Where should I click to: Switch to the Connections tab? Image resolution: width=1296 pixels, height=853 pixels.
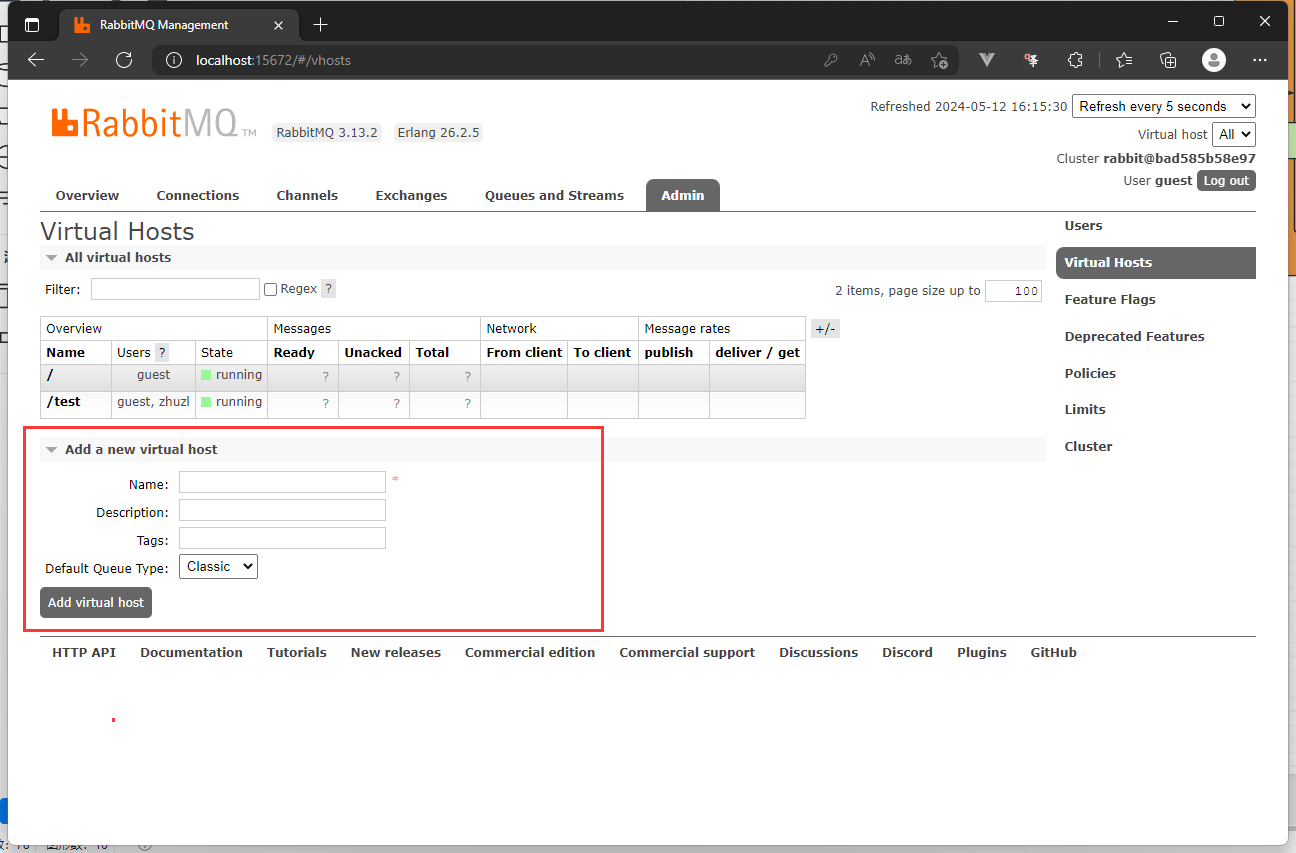(x=198, y=195)
